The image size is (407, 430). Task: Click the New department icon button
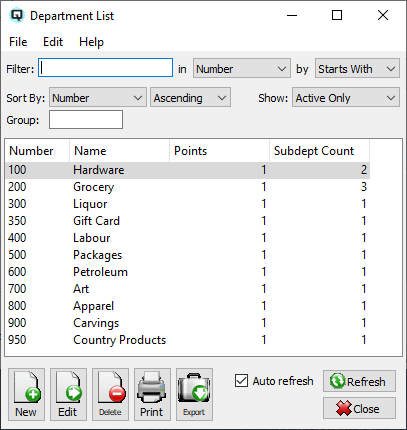pyautogui.click(x=26, y=394)
